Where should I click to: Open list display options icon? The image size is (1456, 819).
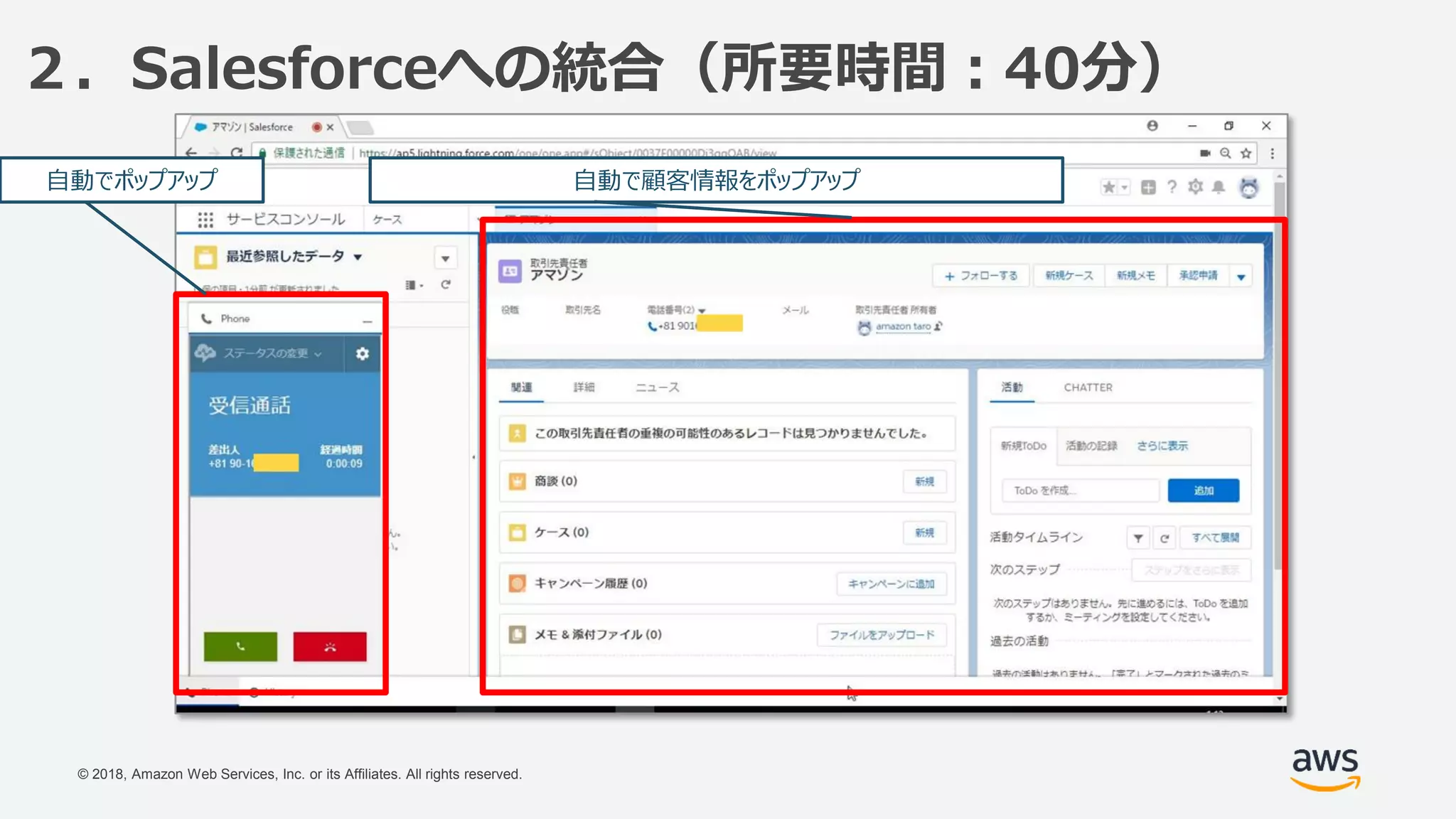[414, 284]
